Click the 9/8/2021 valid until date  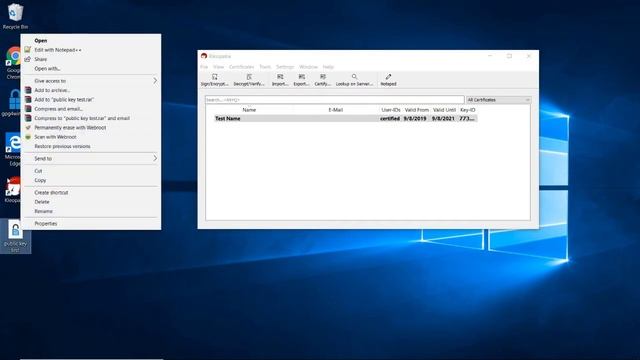pyautogui.click(x=443, y=118)
